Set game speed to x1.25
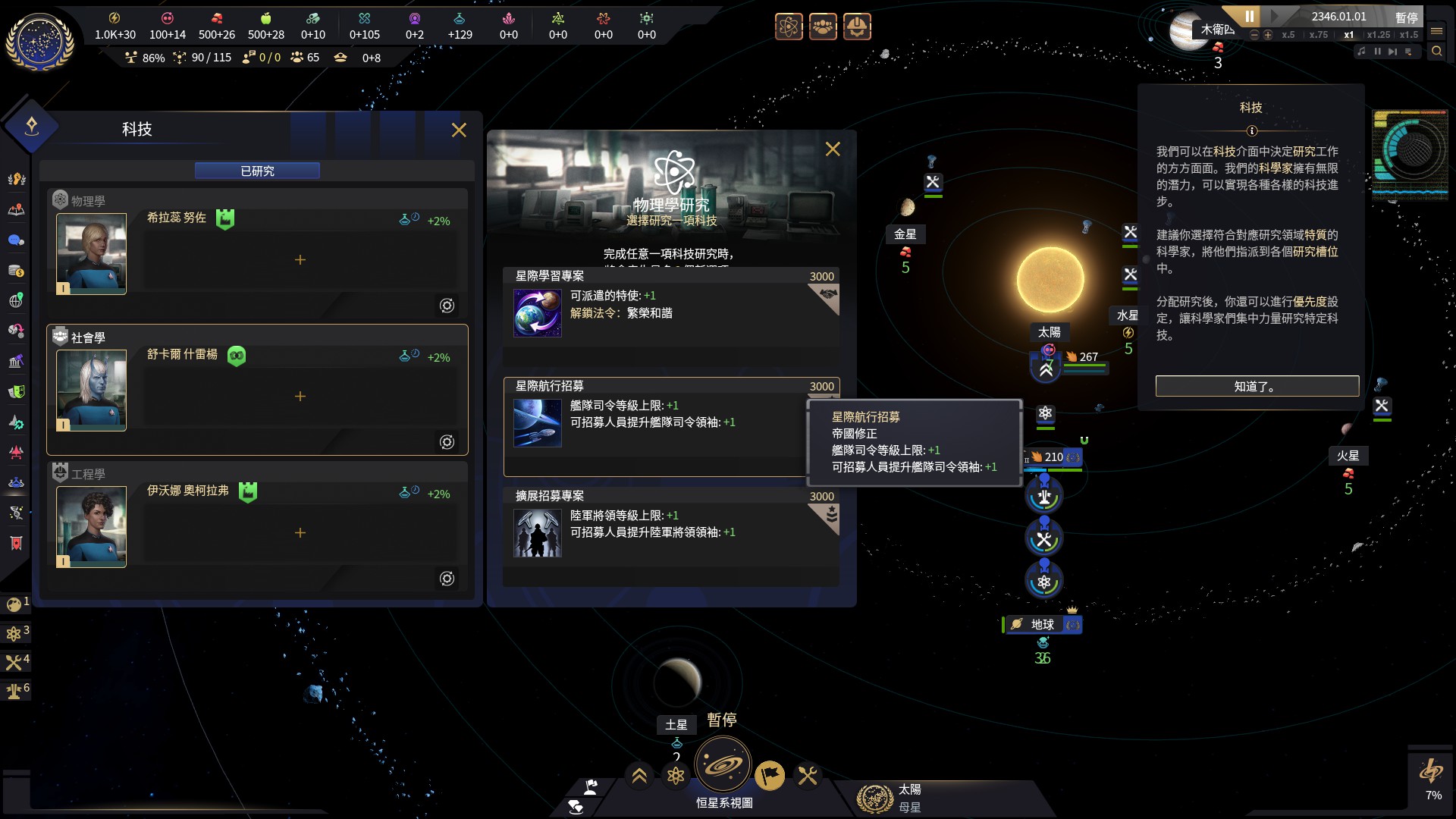Screen dimensions: 1456x819 click(x=1379, y=35)
